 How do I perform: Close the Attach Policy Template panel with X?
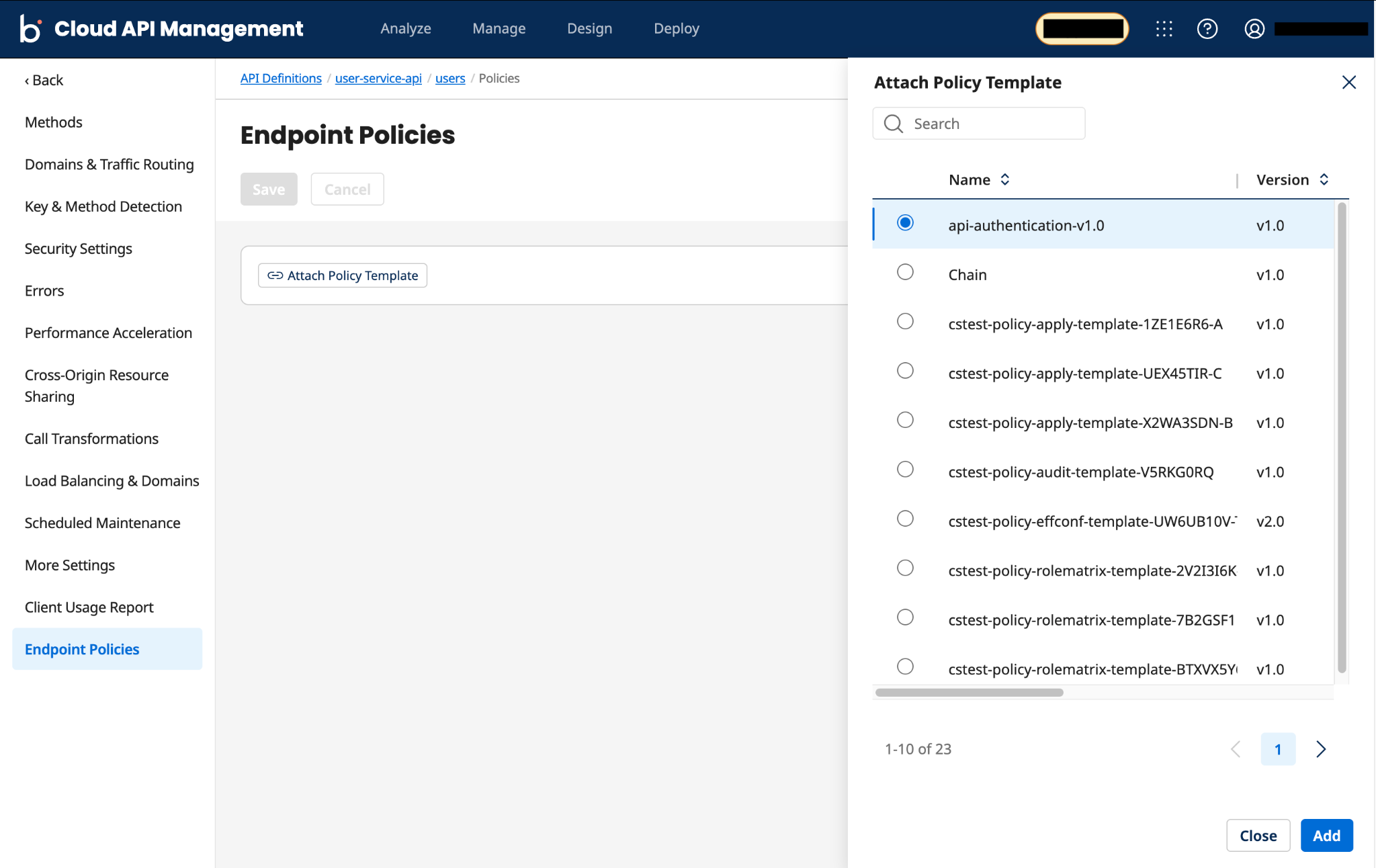coord(1348,82)
